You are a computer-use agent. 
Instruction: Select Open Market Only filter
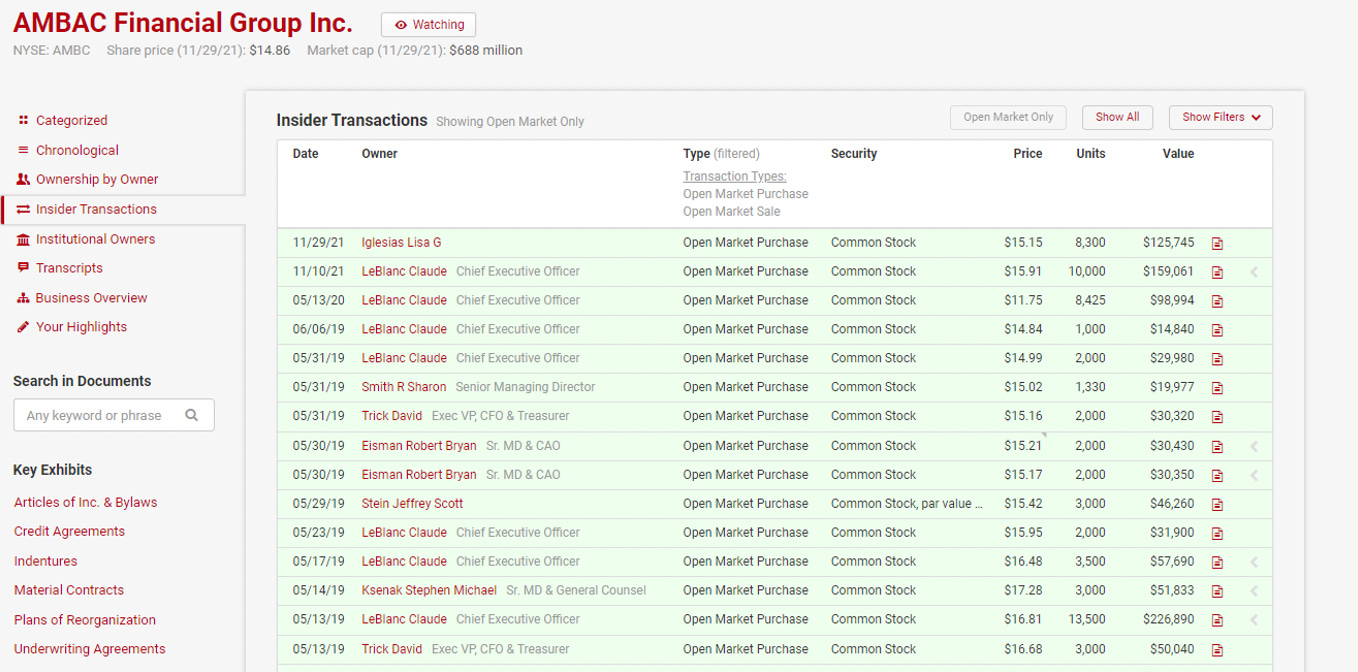coord(1008,117)
